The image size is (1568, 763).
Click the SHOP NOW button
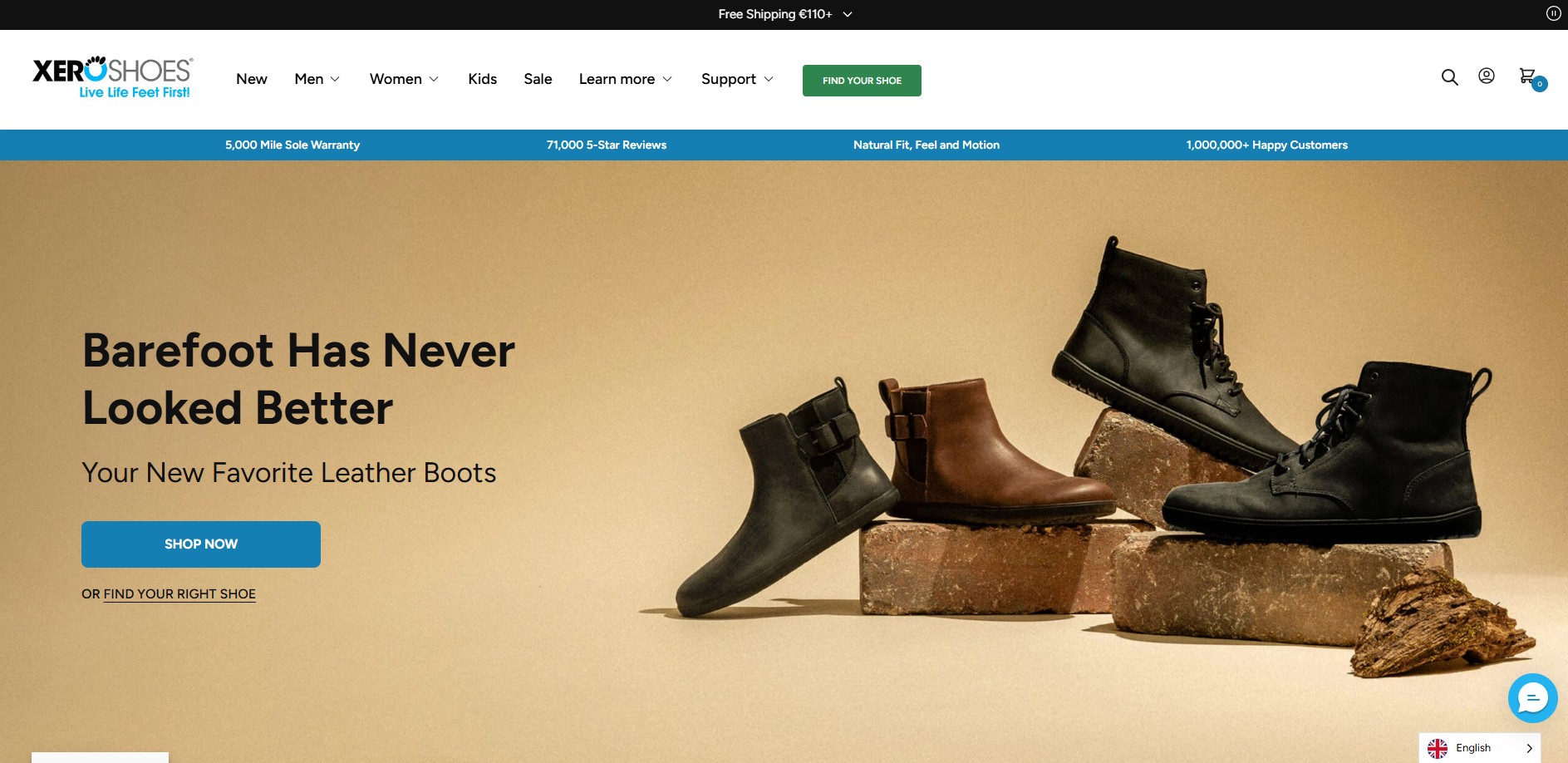200,544
